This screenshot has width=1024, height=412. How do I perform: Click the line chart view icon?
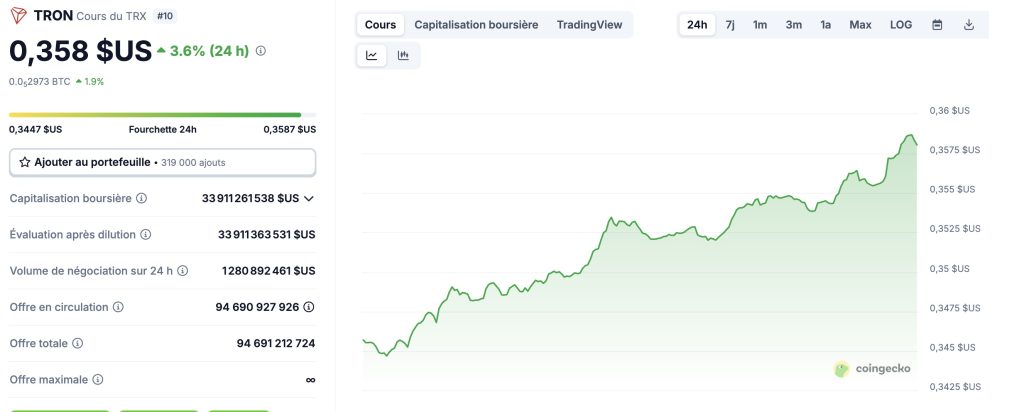(x=372, y=56)
